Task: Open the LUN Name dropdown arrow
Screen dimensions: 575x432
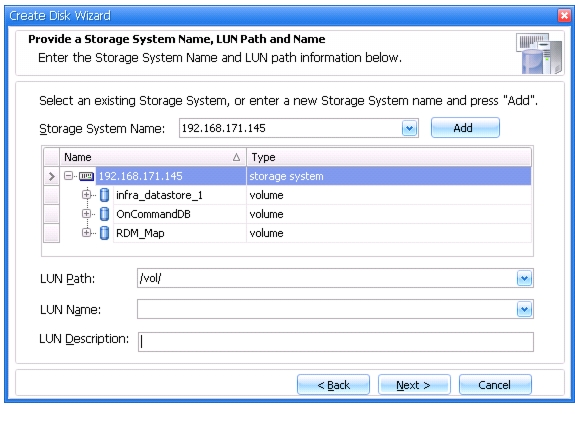Action: [x=525, y=309]
